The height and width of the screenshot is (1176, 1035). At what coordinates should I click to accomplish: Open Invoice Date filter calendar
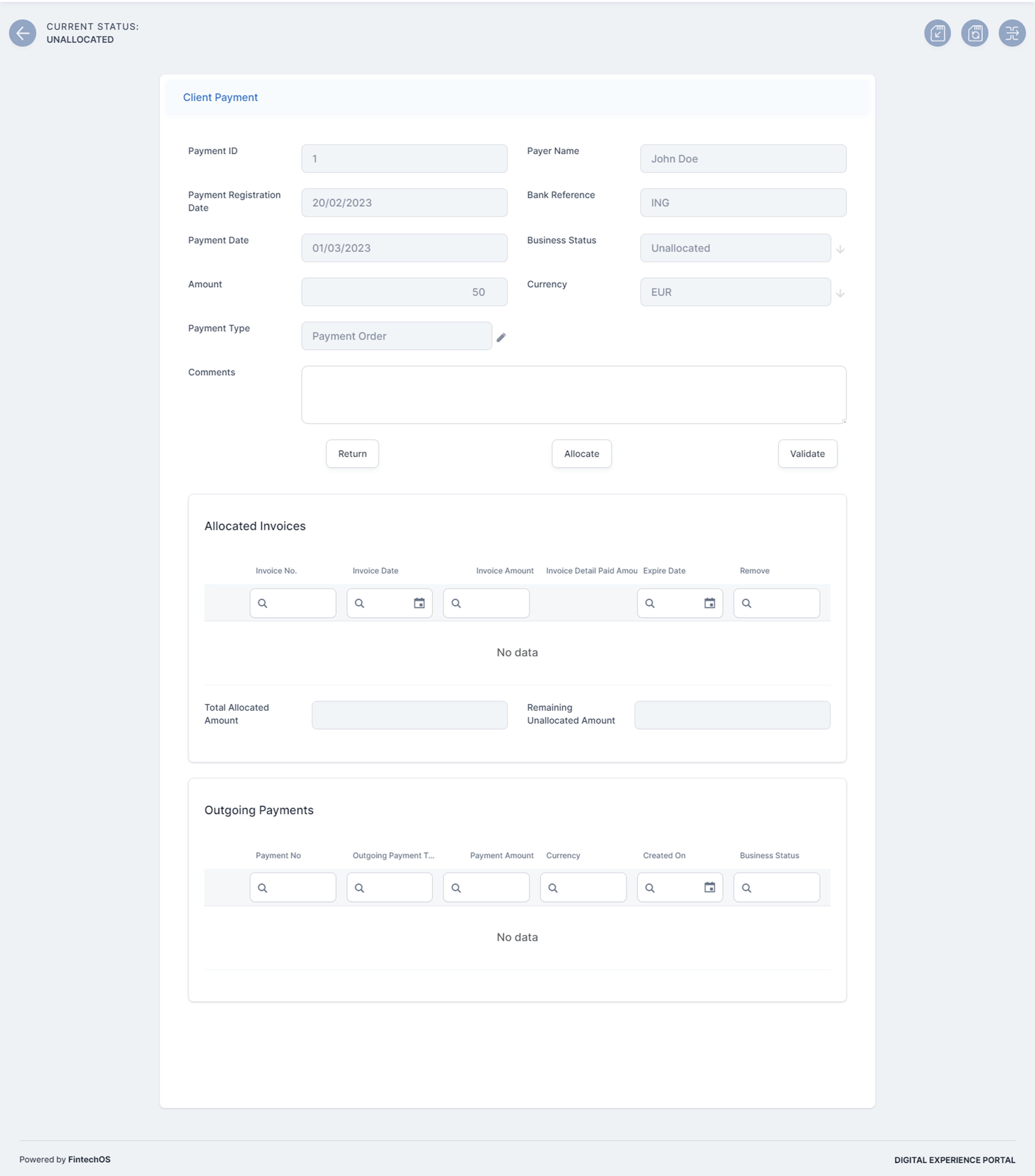419,603
